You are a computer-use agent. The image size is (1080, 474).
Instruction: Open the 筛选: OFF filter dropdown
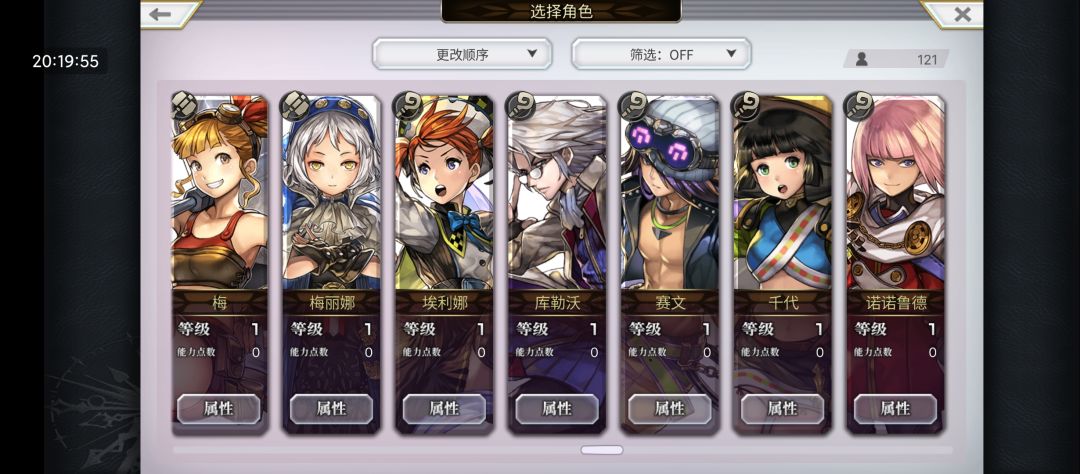point(661,54)
